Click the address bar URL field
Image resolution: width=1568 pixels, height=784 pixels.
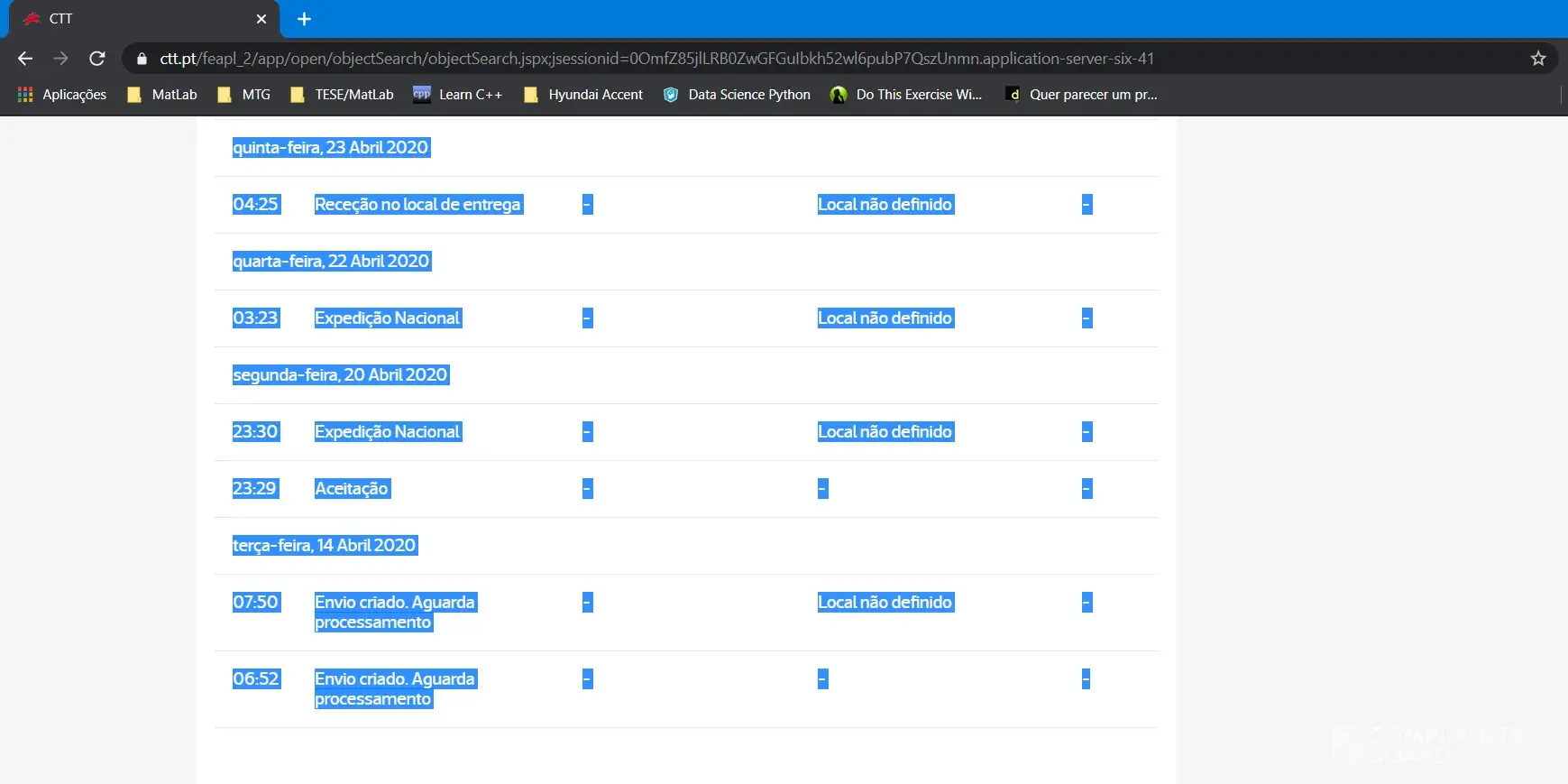click(x=656, y=59)
